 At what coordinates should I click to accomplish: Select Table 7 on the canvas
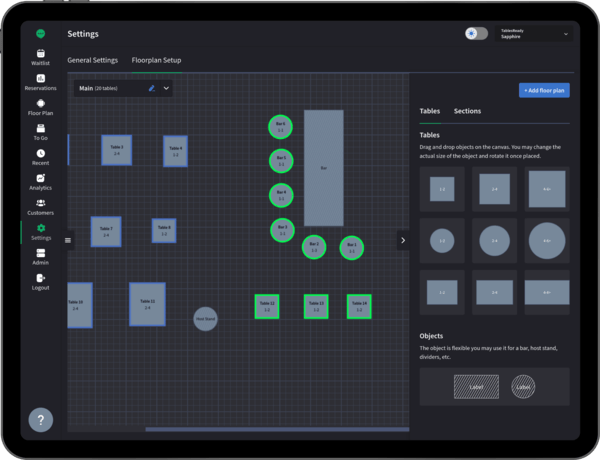106,232
